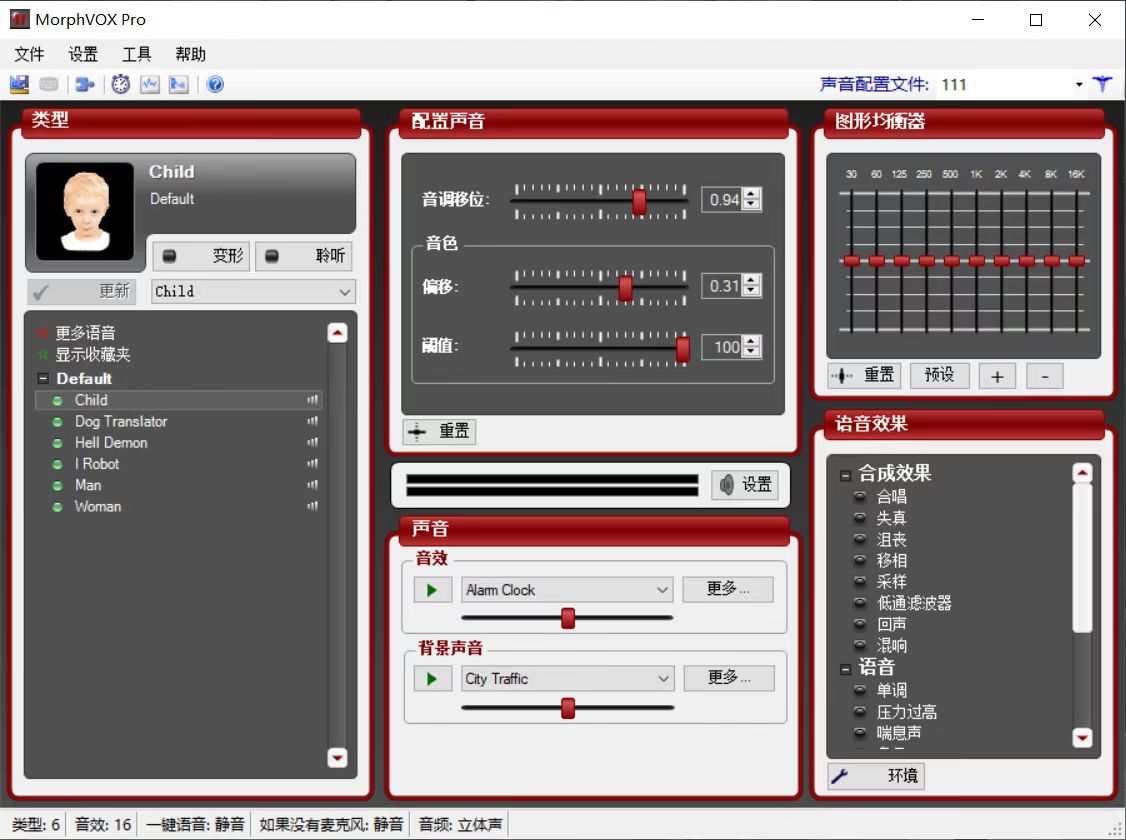Click the equalizer 预设 button
The height and width of the screenshot is (840, 1126).
940,375
